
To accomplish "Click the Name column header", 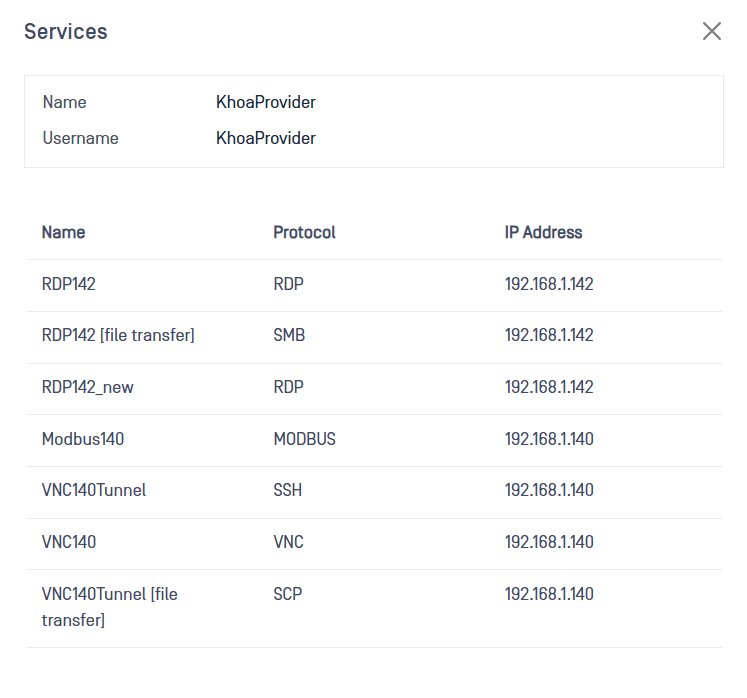I will tap(63, 232).
